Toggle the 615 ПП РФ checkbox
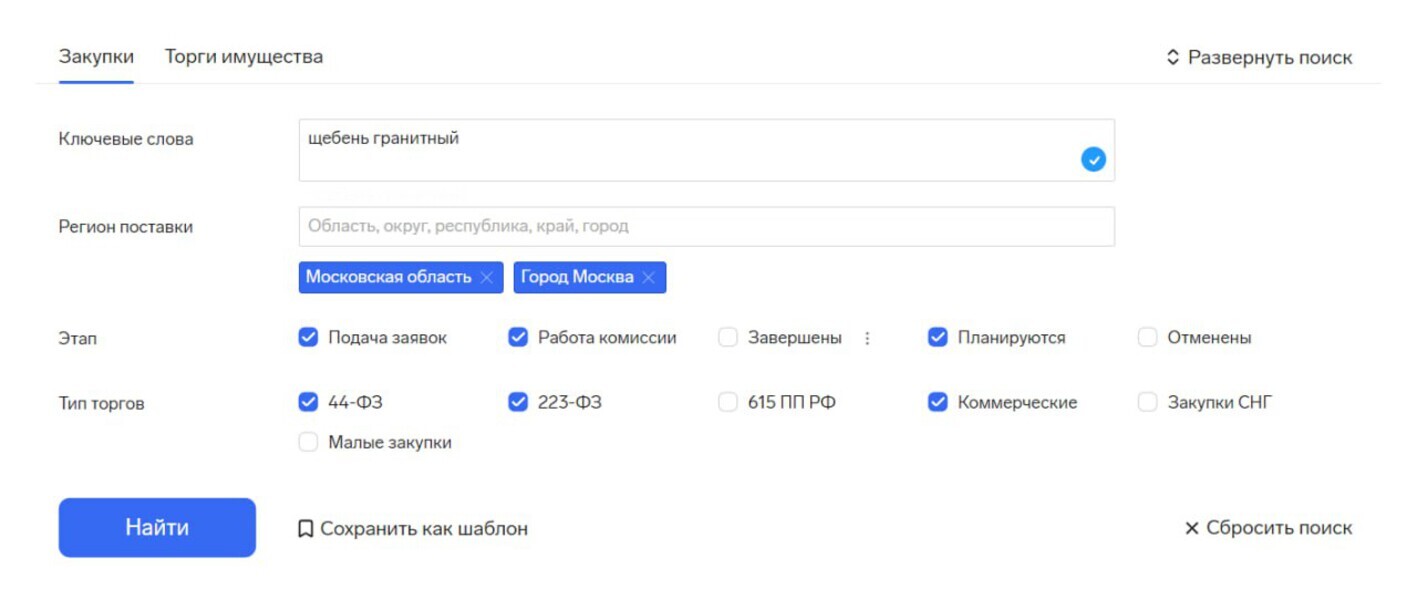1417x599 pixels. (x=728, y=403)
